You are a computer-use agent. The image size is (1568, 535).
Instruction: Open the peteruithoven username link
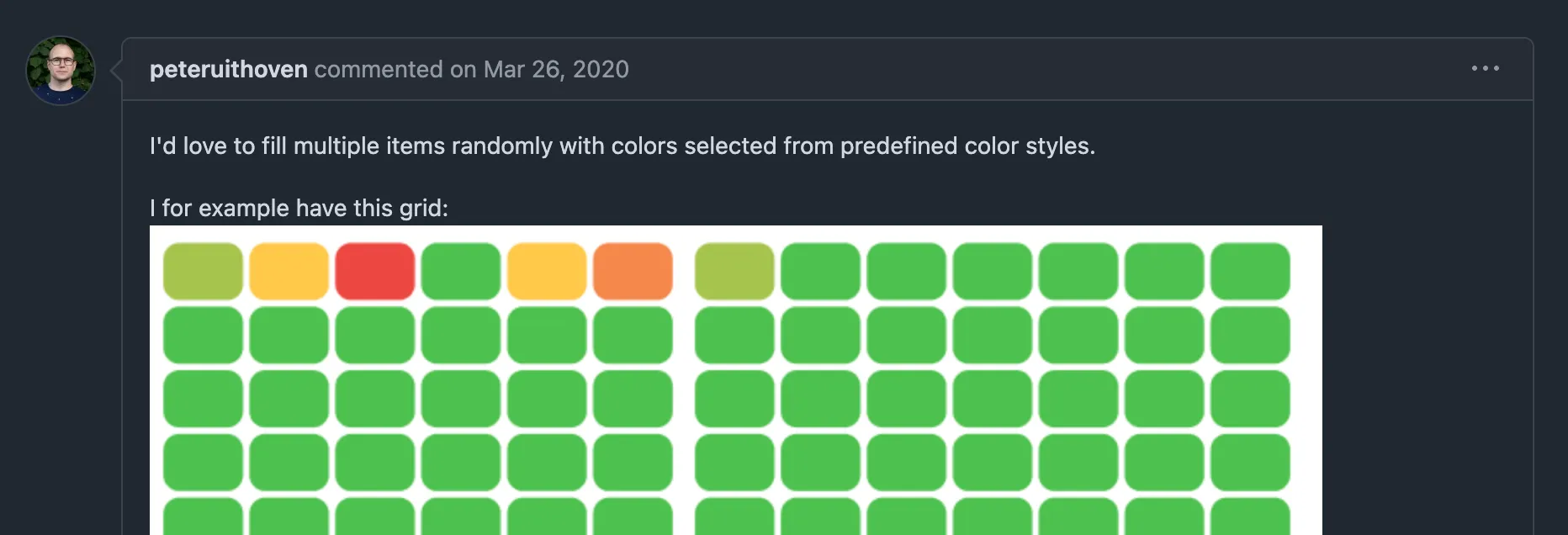(x=229, y=69)
